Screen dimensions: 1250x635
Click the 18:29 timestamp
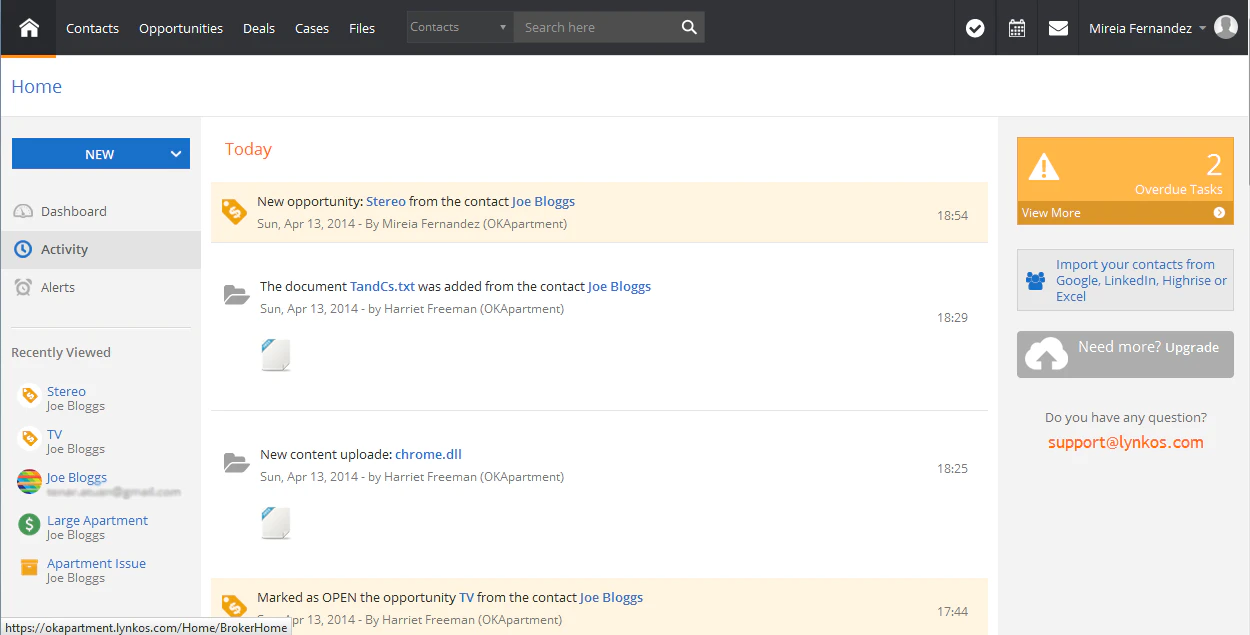952,317
